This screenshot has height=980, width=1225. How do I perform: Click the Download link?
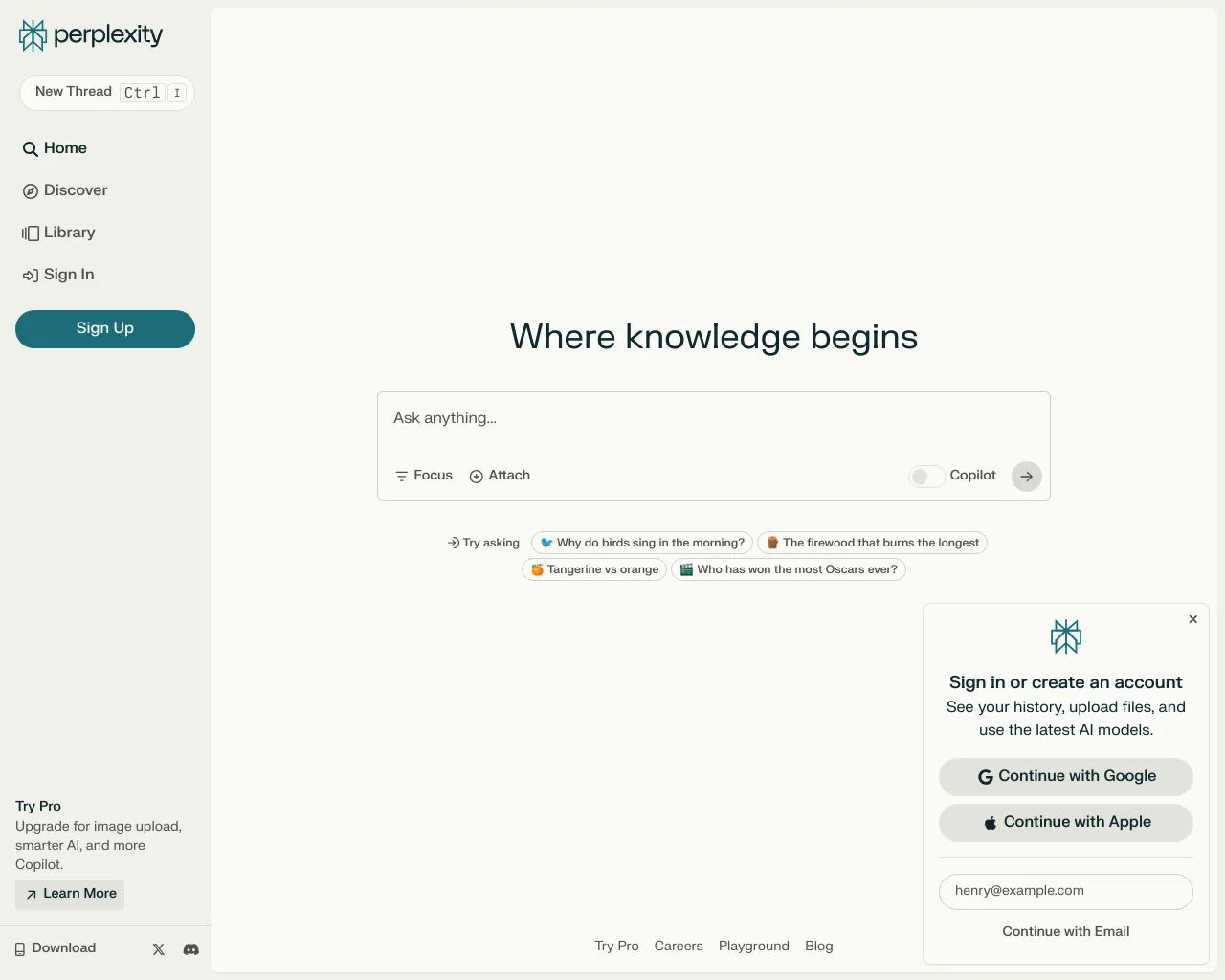tap(56, 948)
